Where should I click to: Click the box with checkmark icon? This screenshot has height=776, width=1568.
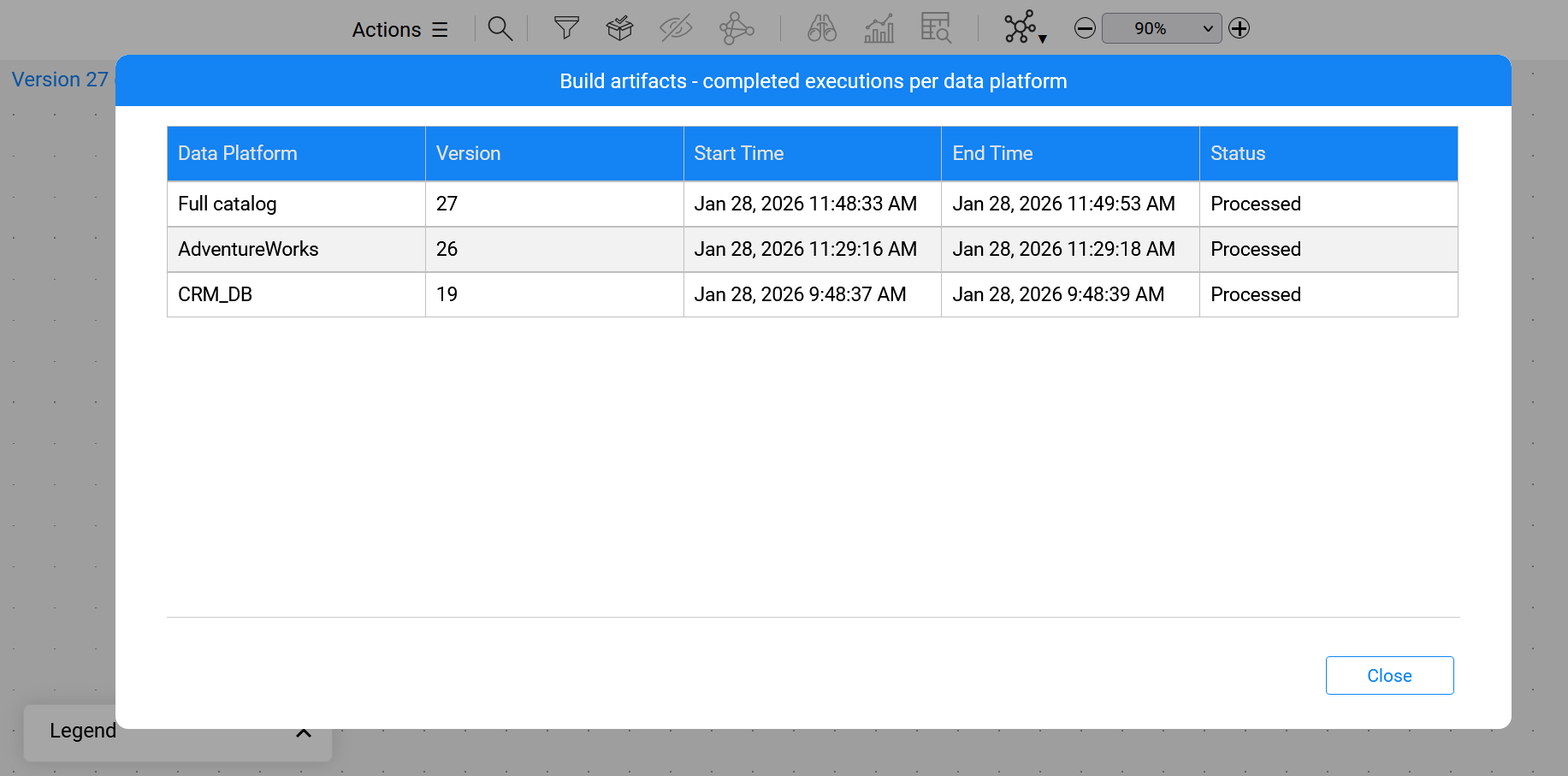[x=619, y=29]
